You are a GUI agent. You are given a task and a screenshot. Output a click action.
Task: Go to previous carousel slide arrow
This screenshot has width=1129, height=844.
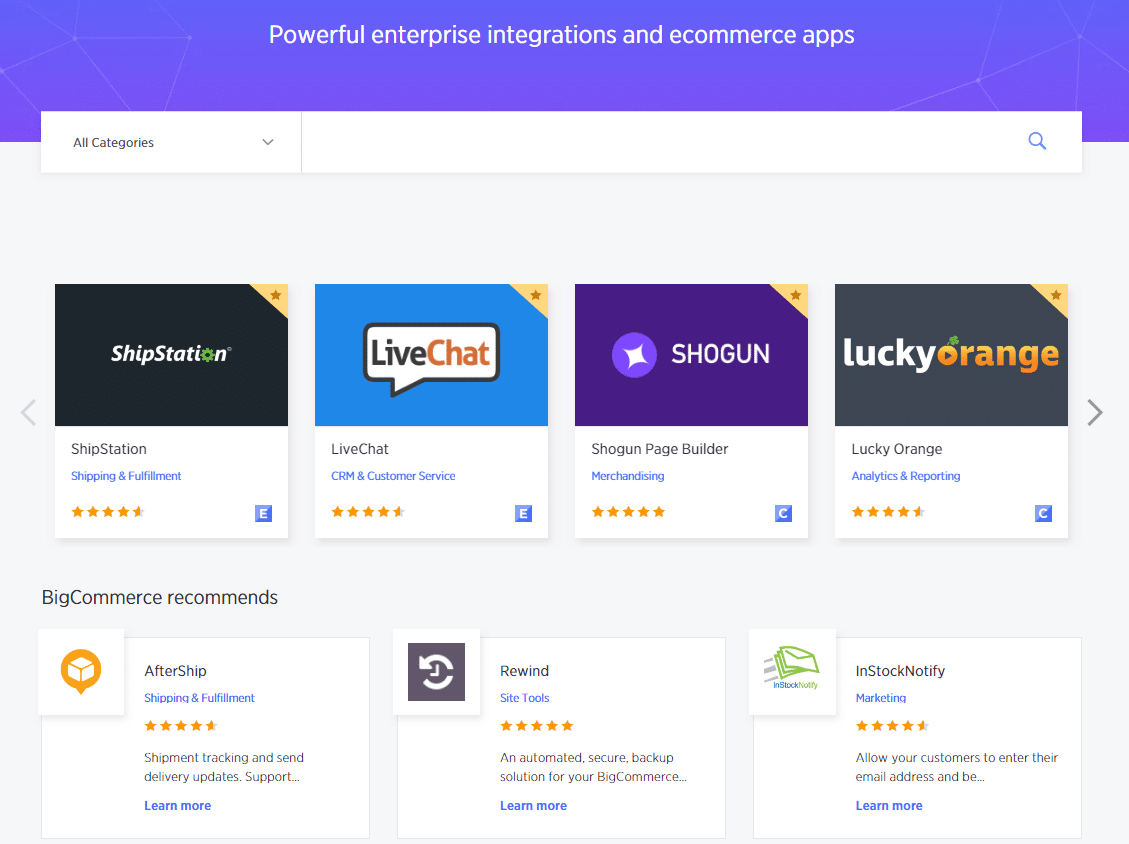coord(28,412)
